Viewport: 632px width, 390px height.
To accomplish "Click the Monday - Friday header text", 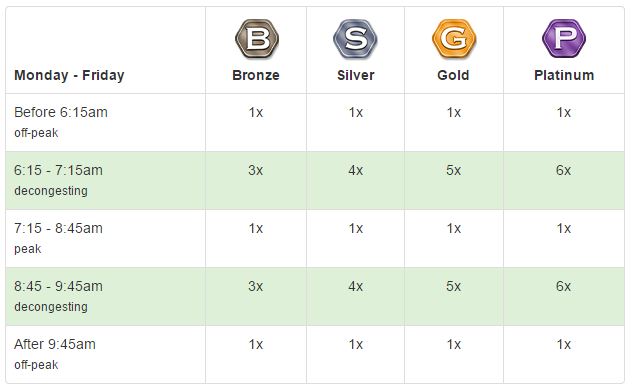I will click(69, 75).
